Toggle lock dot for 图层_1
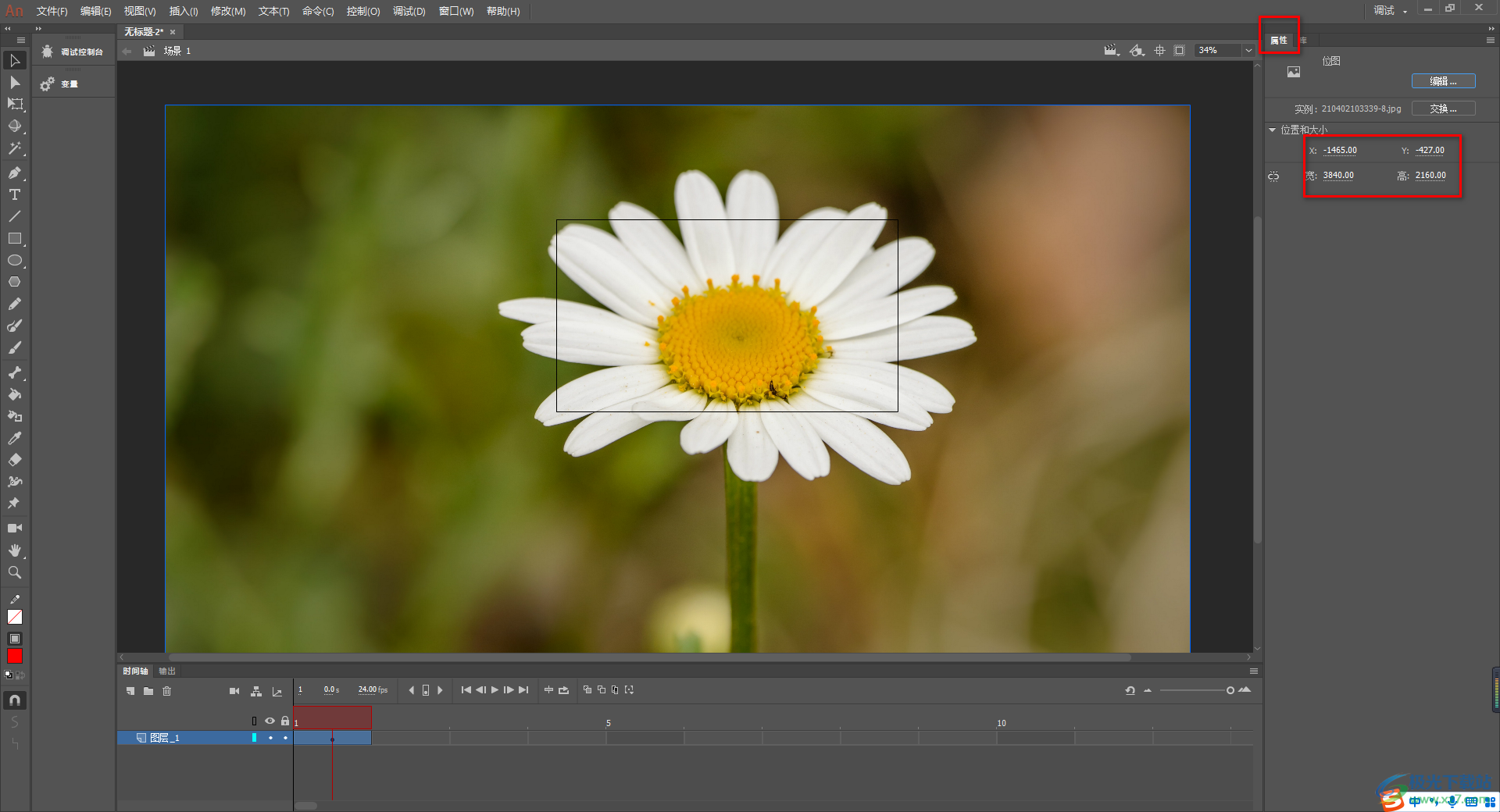The width and height of the screenshot is (1500, 812). (x=285, y=738)
